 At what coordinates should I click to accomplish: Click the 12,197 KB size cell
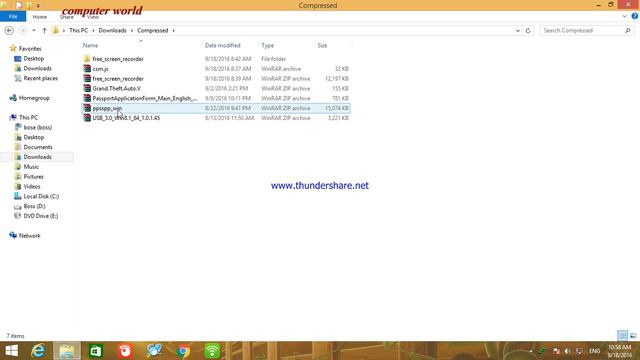point(337,78)
